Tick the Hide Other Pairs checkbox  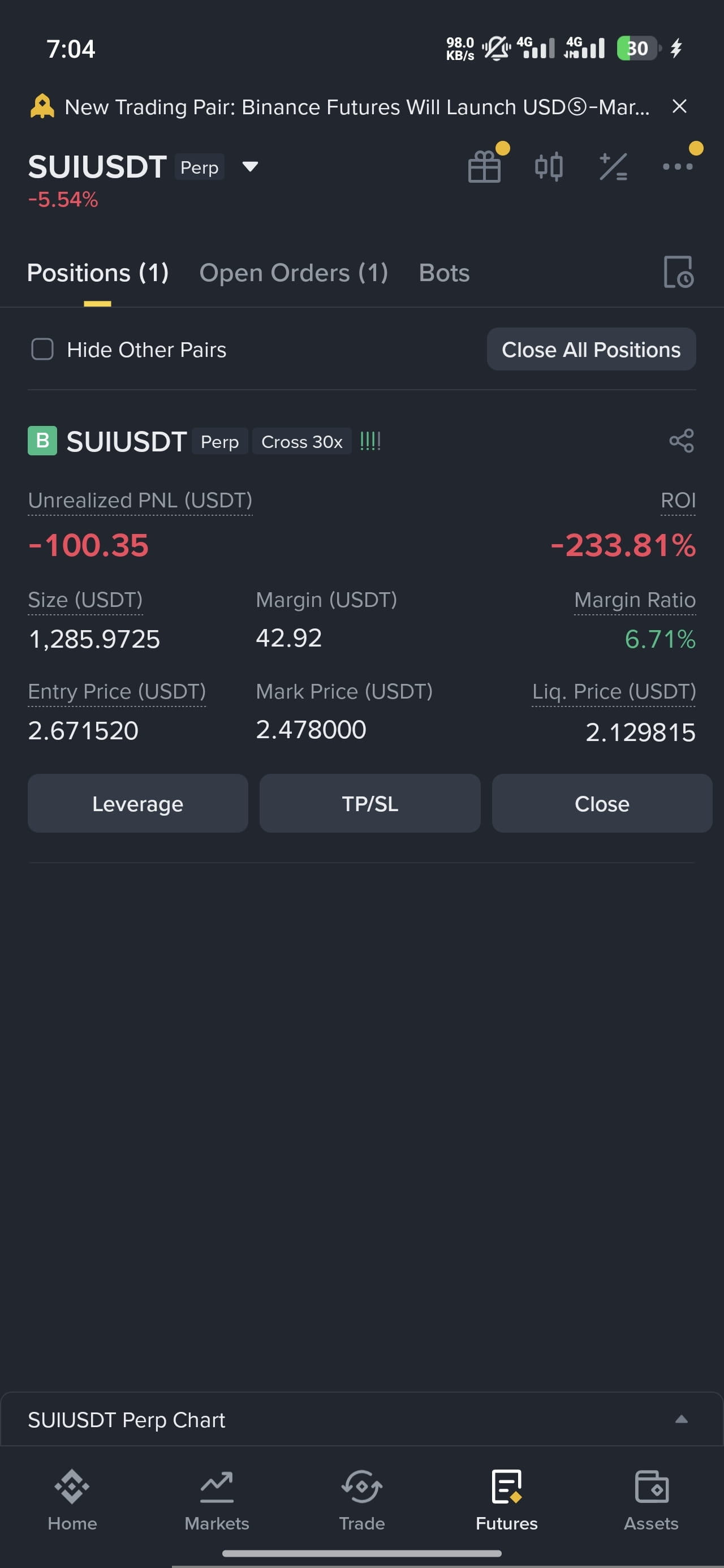click(42, 350)
